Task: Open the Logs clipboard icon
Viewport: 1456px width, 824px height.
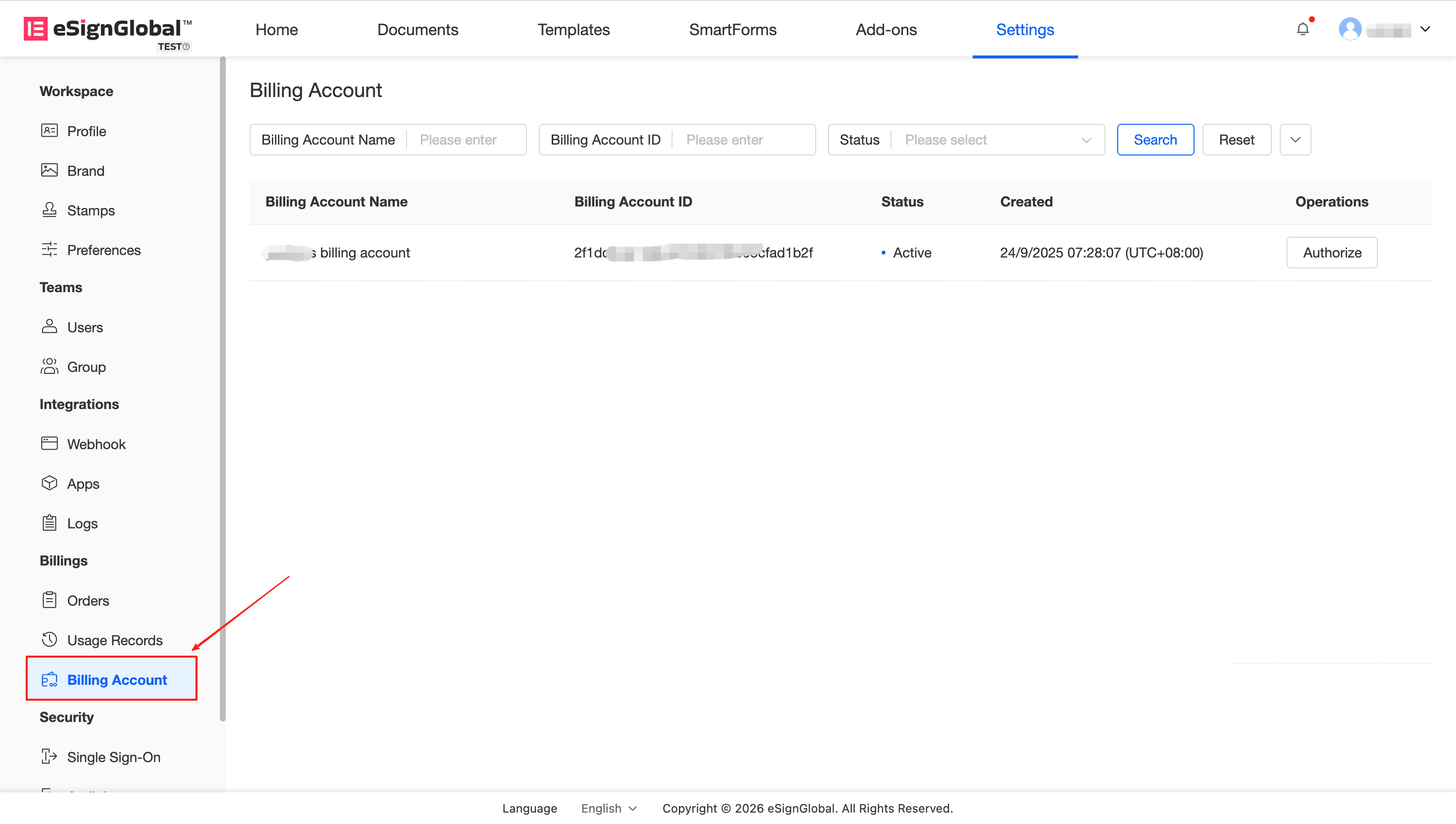Action: (x=49, y=523)
